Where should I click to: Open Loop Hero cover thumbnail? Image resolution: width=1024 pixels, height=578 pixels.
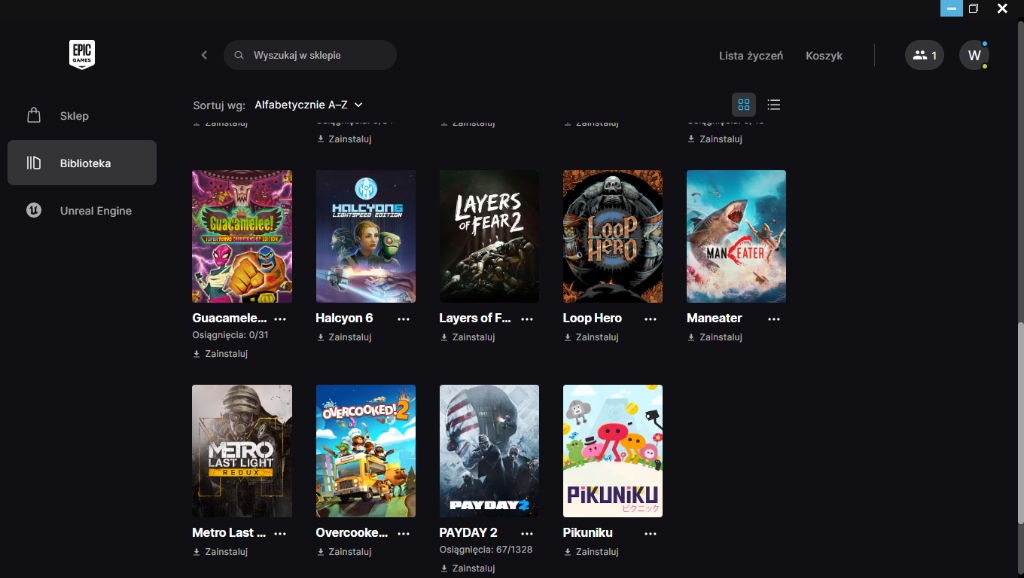tap(613, 236)
